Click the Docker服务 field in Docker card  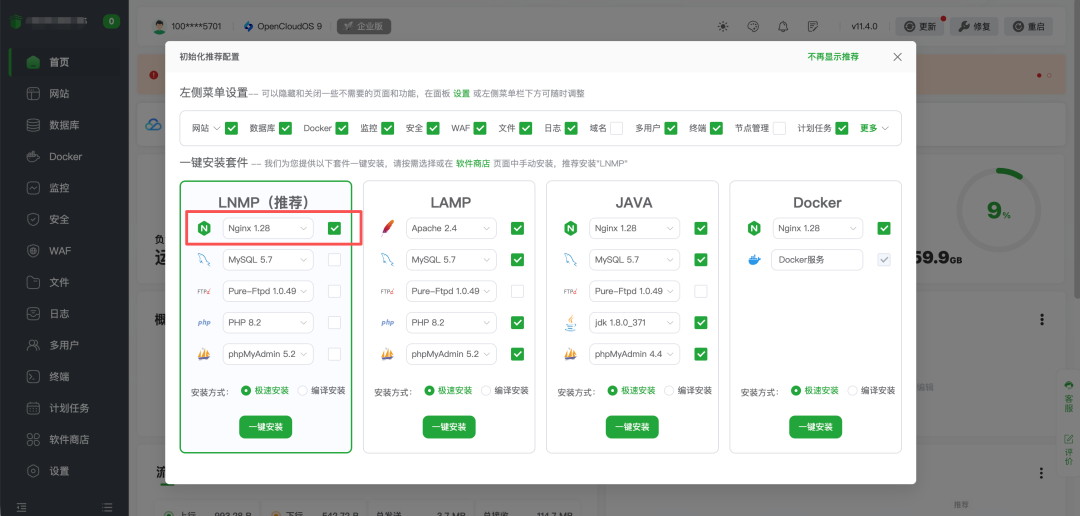click(817, 260)
